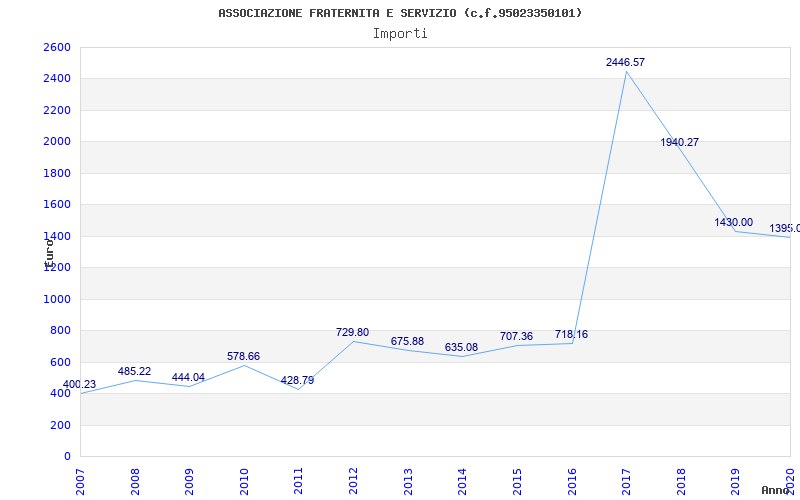Click the 428.79 data point label

click(297, 381)
